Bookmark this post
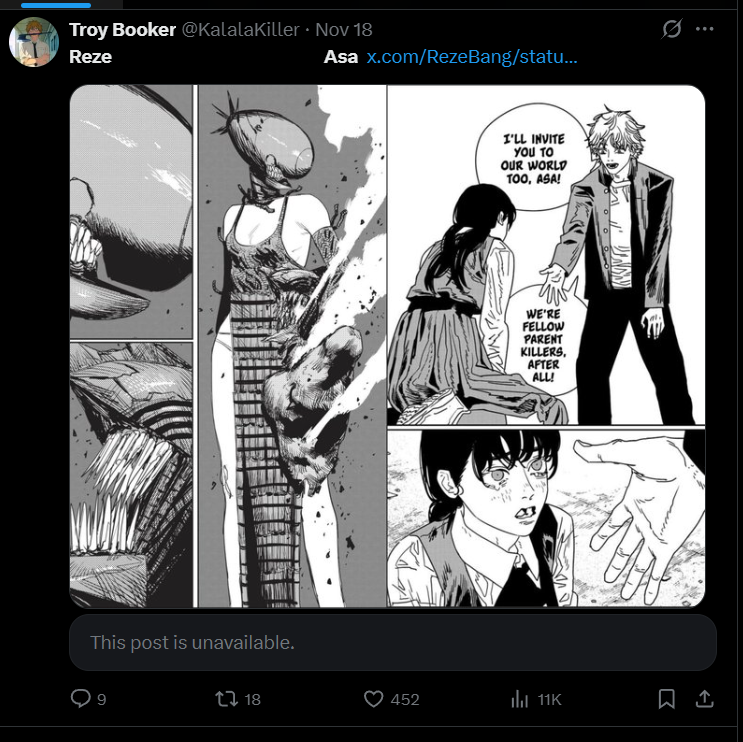Viewport: 743px width, 742px height. coord(666,699)
